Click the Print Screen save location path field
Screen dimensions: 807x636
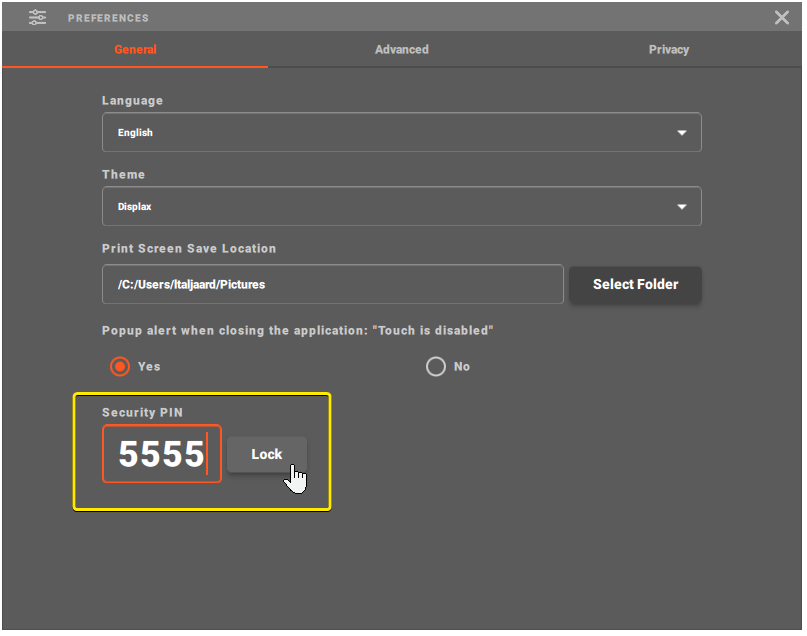coord(332,284)
